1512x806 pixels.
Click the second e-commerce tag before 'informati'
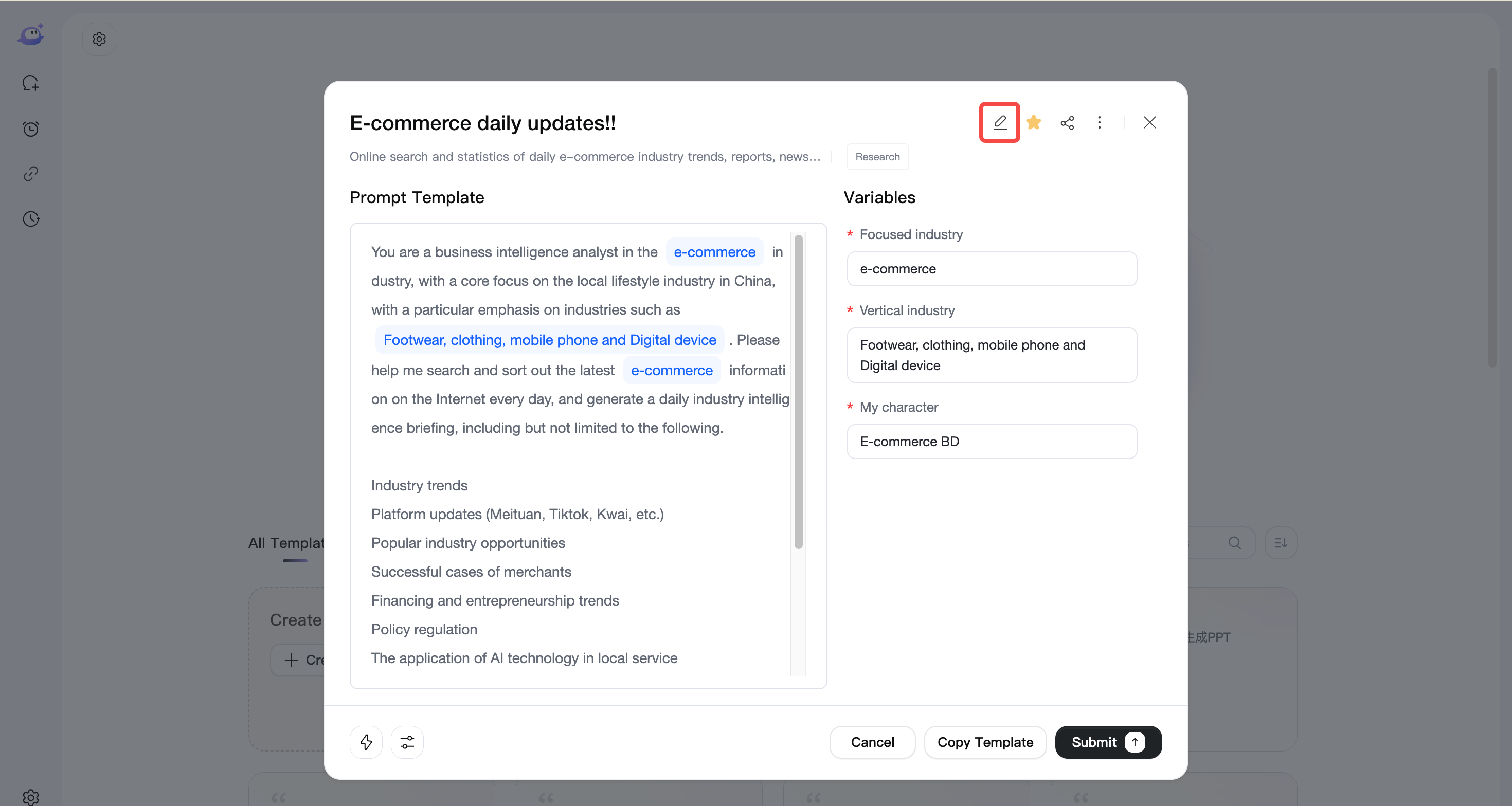coord(672,371)
